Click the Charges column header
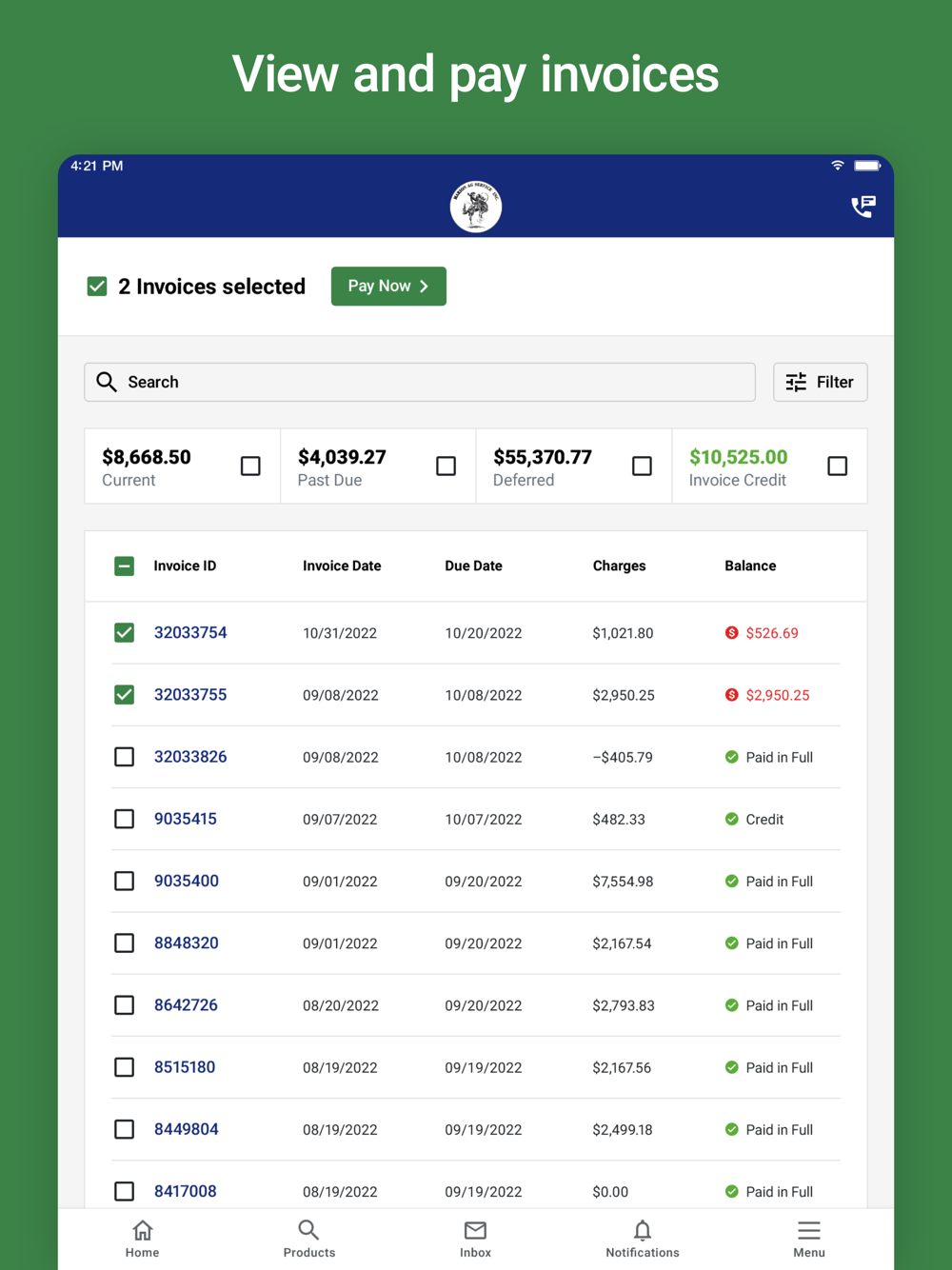Image resolution: width=952 pixels, height=1270 pixels. coord(619,566)
